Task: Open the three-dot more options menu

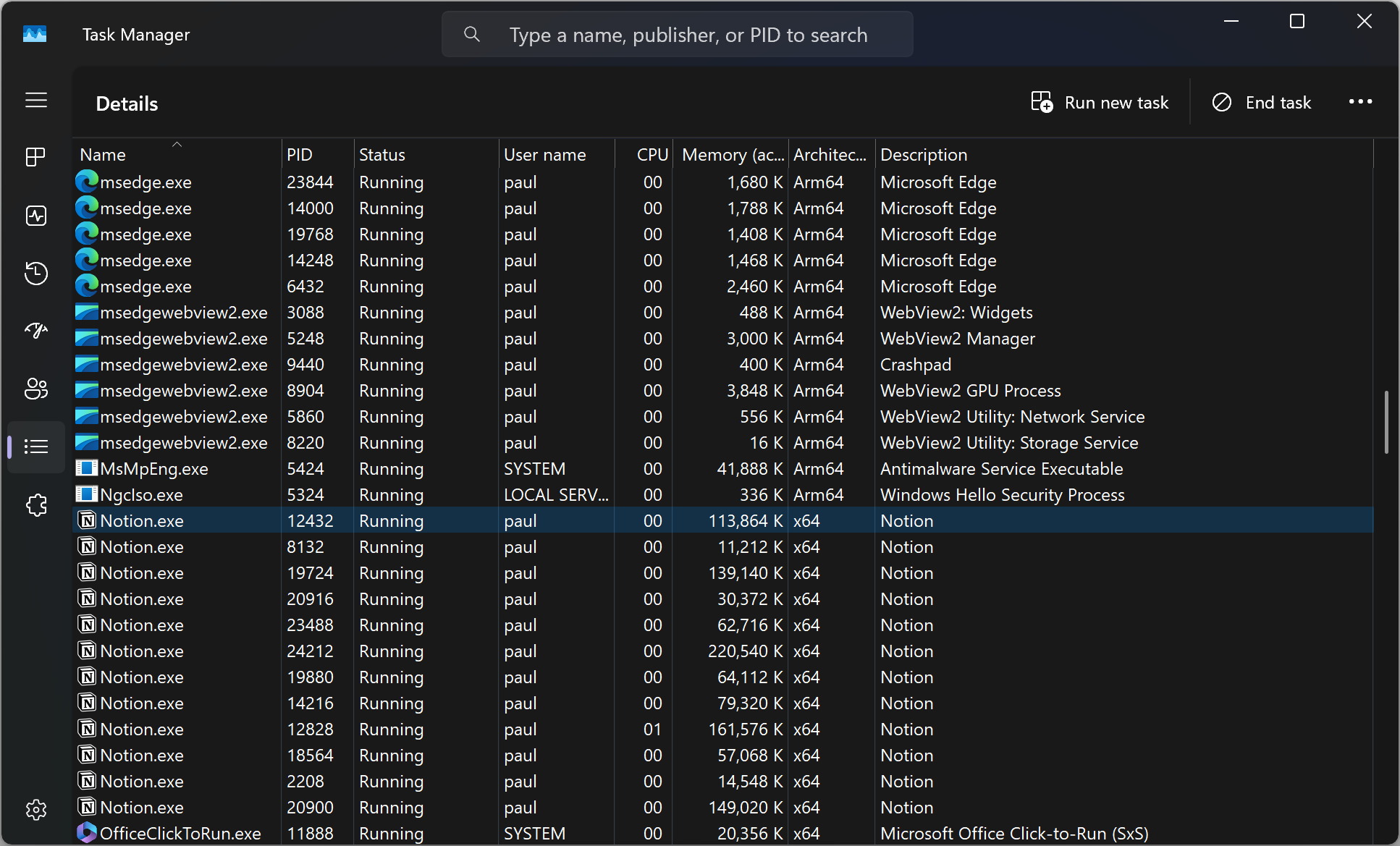Action: click(1360, 102)
